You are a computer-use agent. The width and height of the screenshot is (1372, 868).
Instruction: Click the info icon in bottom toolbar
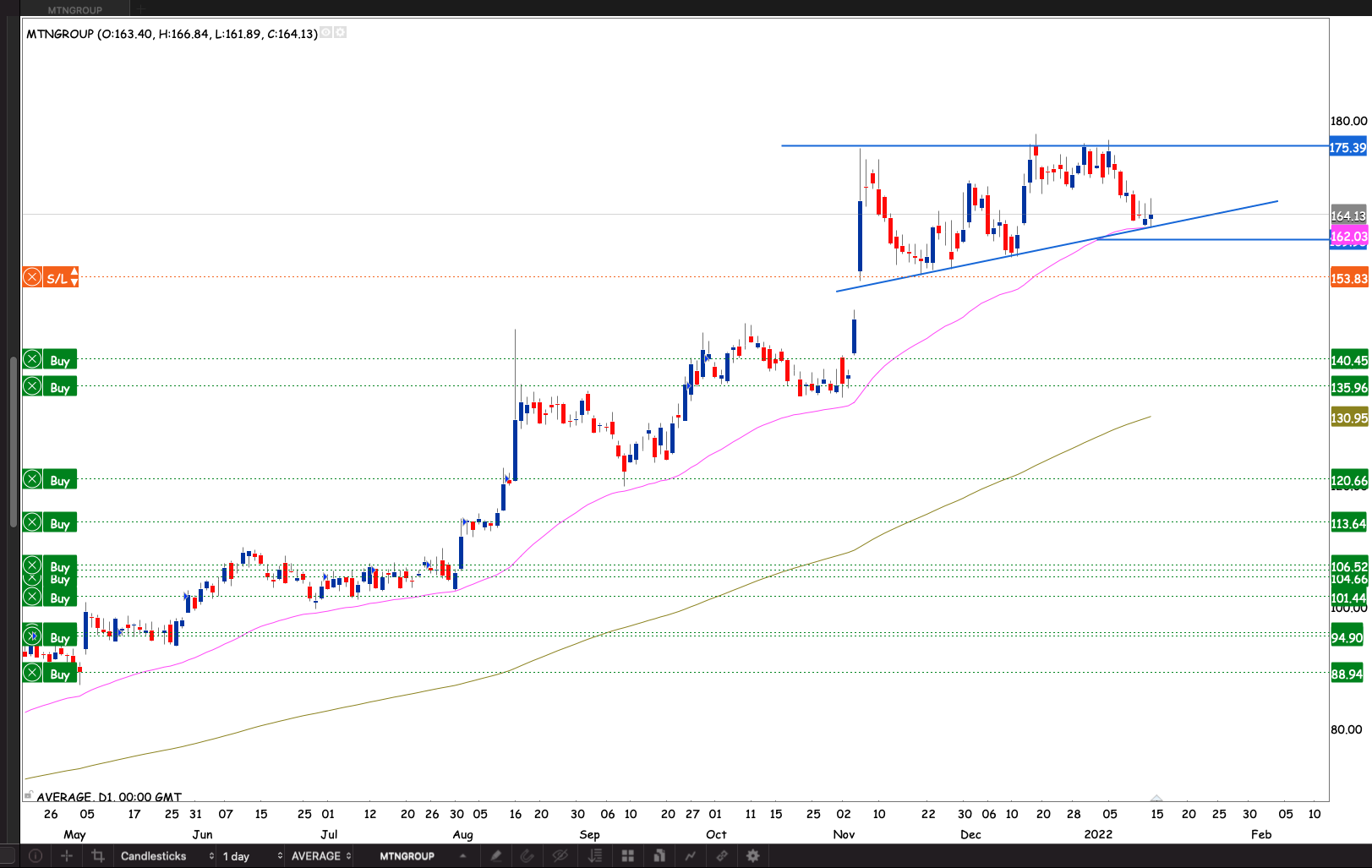(x=35, y=856)
